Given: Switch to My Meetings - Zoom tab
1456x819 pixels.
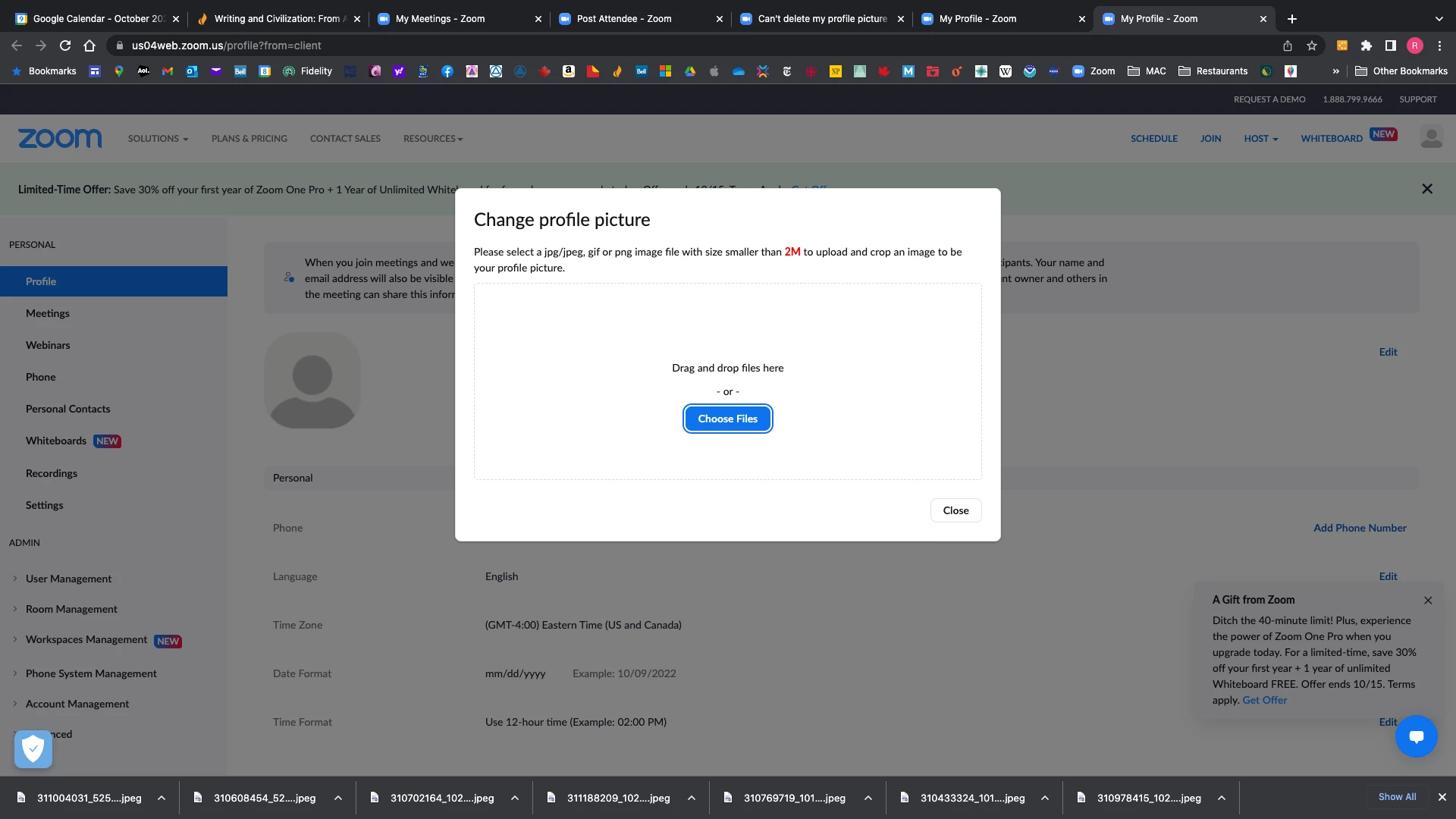Looking at the screenshot, I should 440,19.
